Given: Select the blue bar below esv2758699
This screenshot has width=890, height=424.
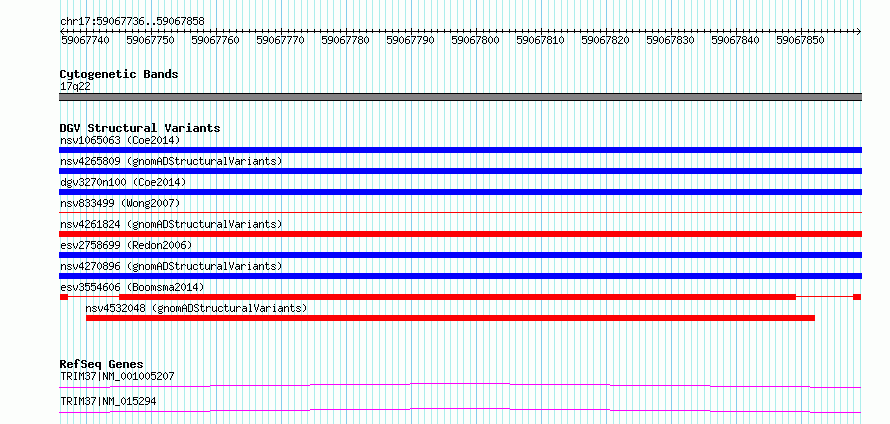Looking at the screenshot, I should (460, 255).
